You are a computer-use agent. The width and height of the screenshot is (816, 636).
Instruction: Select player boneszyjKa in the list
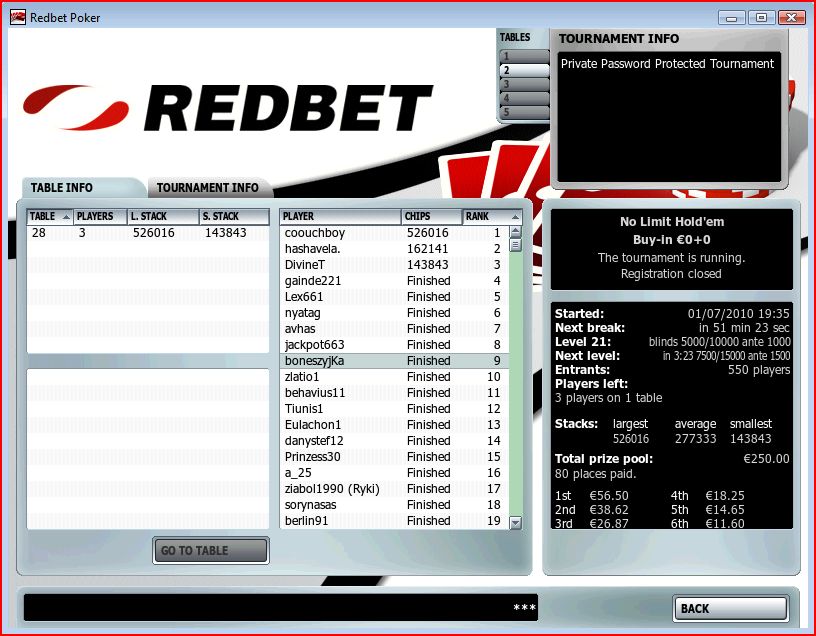click(x=394, y=361)
